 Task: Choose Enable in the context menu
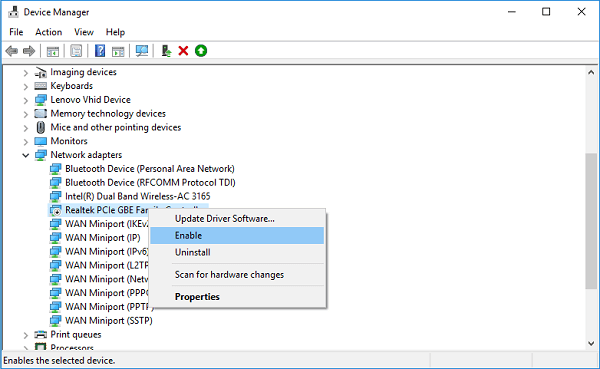(237, 235)
